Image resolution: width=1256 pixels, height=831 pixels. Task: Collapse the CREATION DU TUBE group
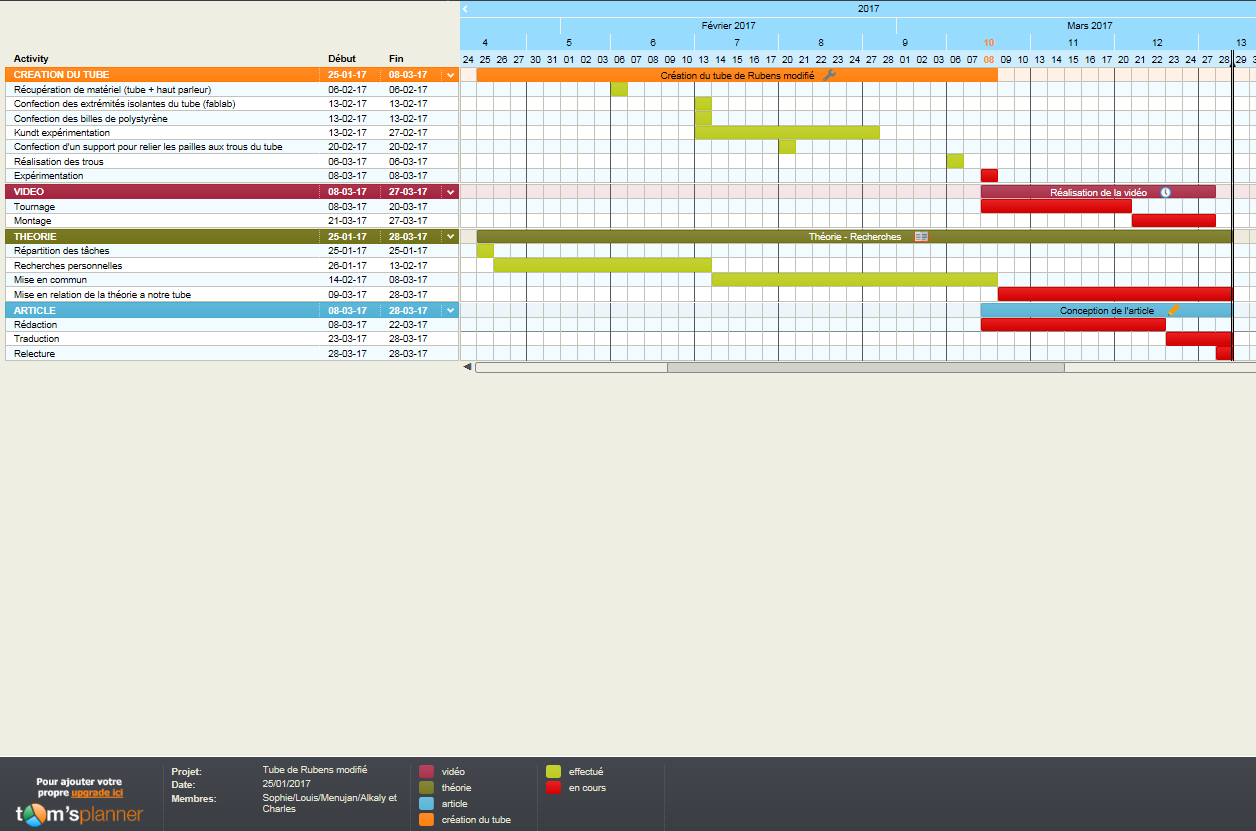click(x=450, y=75)
